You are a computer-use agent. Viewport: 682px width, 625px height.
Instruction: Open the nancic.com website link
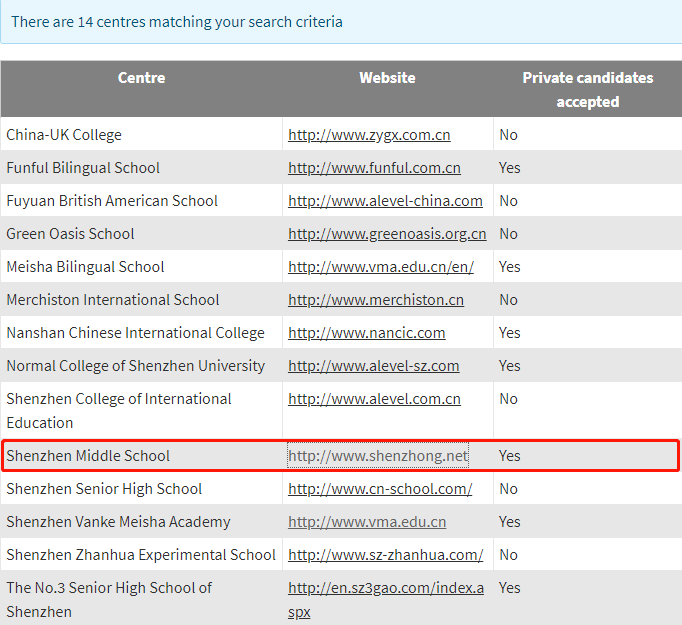point(366,333)
